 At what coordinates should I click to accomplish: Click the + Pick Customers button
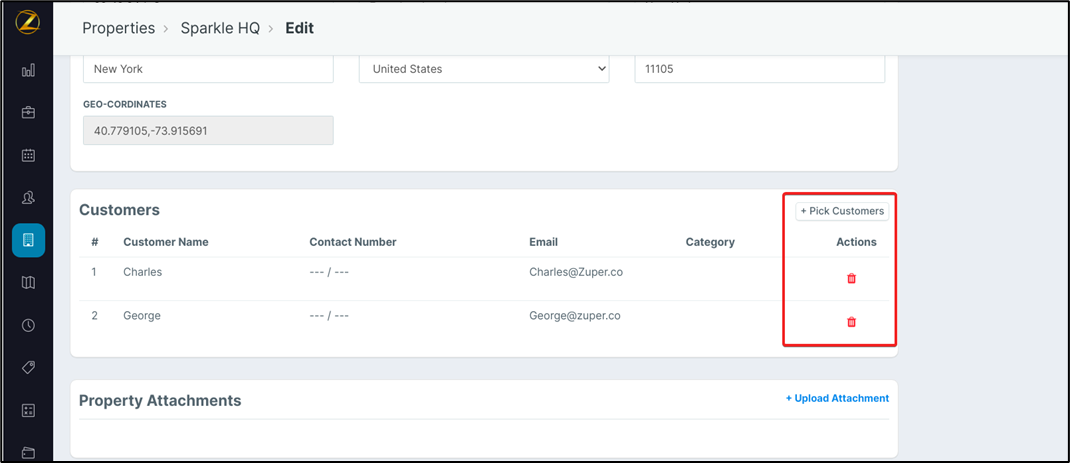(842, 211)
